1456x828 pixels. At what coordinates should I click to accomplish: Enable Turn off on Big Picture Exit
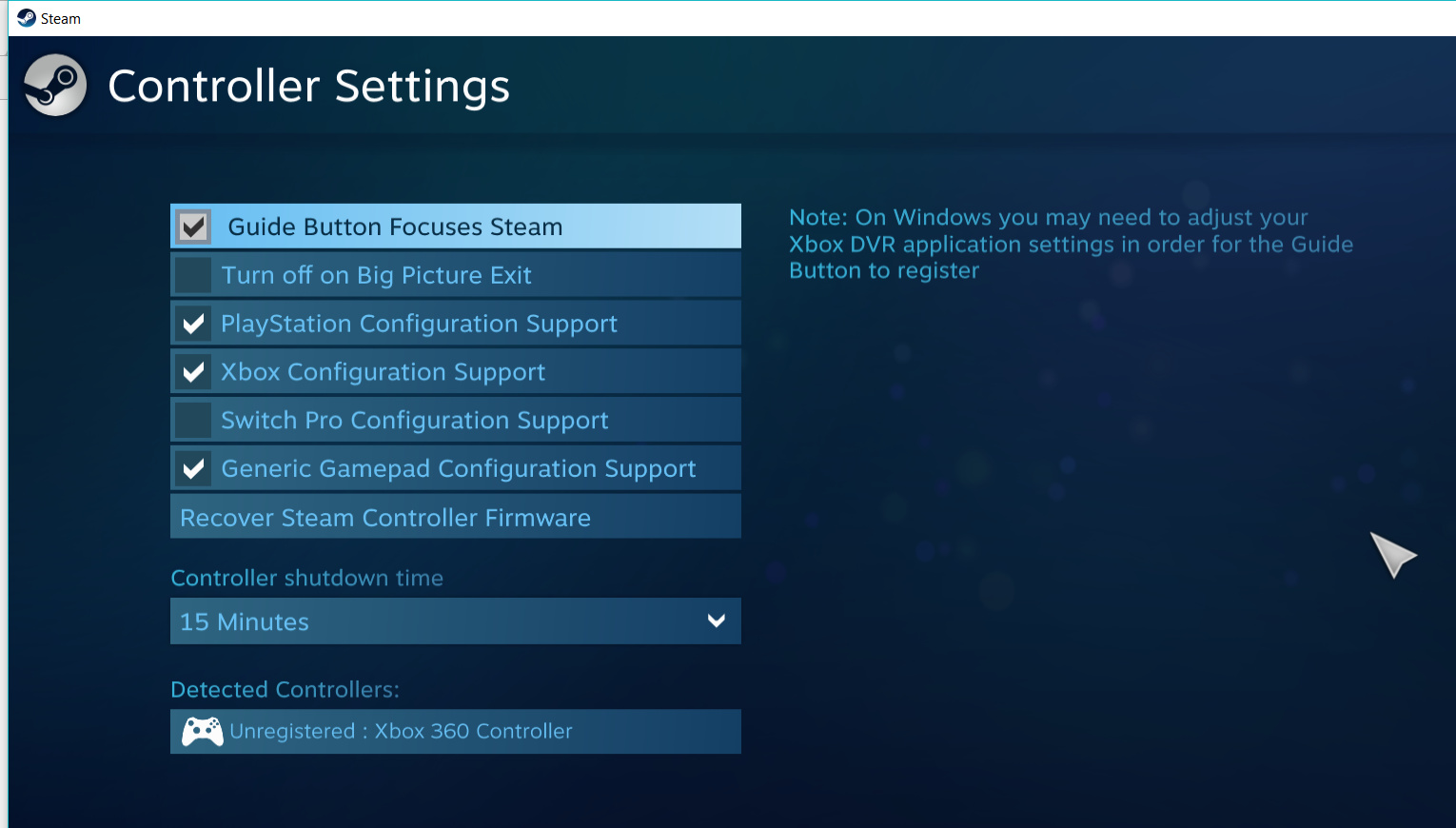[455, 274]
